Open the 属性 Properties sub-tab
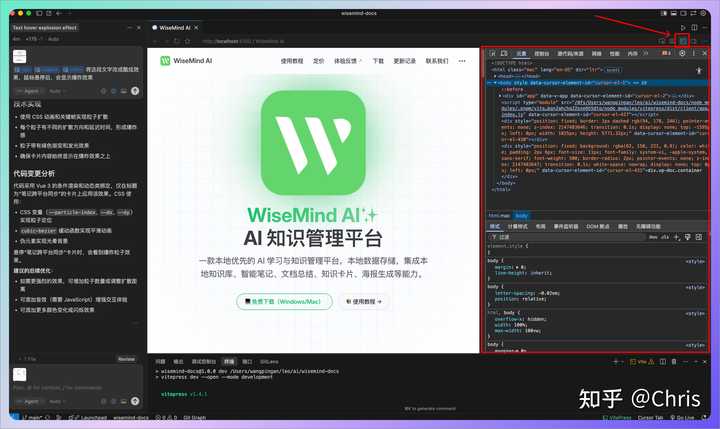720x429 pixels. pyautogui.click(x=623, y=226)
